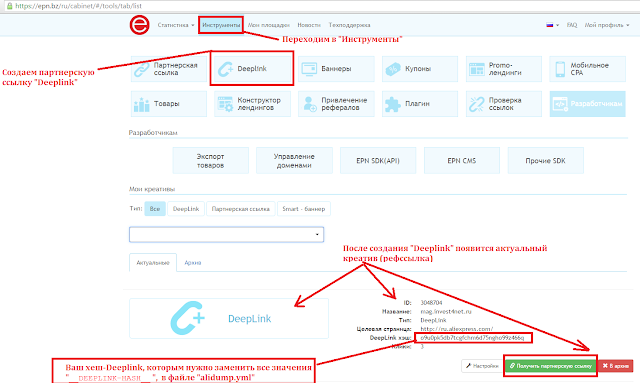Open the Мобильное CPA tool tile
The image size is (640, 383).
pos(587,69)
